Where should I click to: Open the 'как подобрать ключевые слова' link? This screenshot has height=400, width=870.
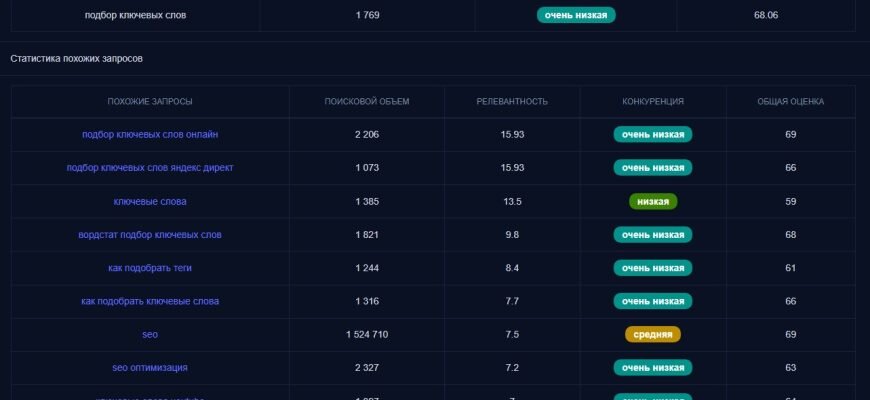pos(150,301)
